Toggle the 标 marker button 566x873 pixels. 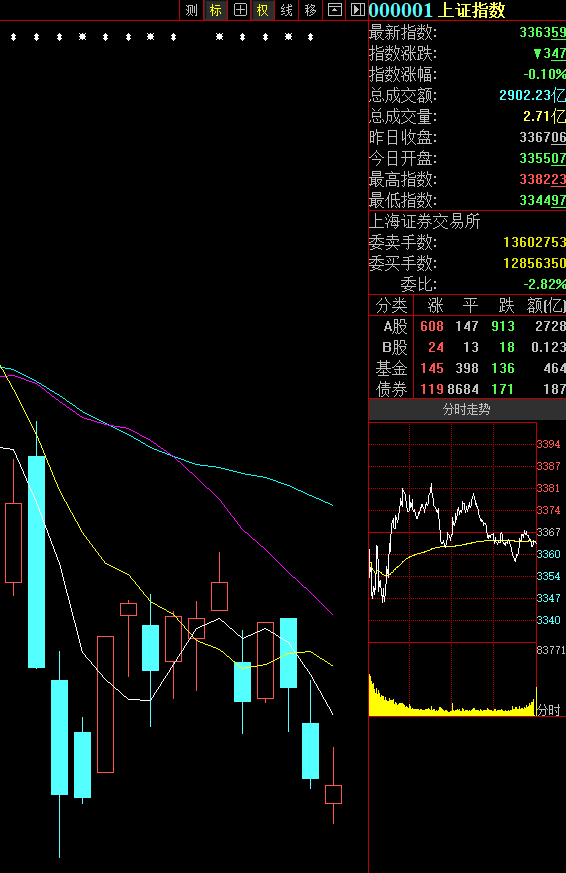tap(215, 10)
